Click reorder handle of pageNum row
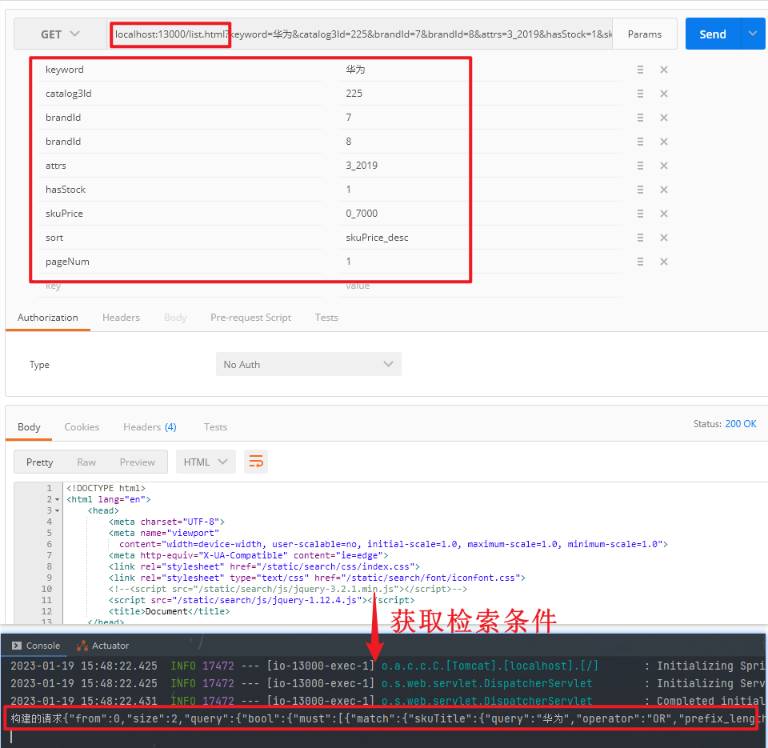This screenshot has height=748, width=768. [x=640, y=262]
